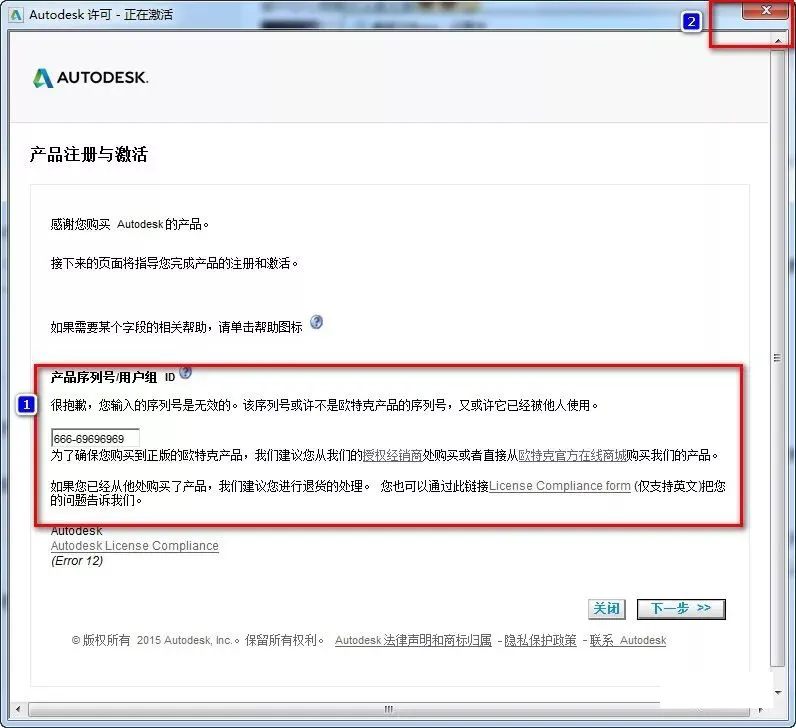This screenshot has height=728, width=796.
Task: Click the Autodesk logo in the header
Action: pyautogui.click(x=90, y=78)
